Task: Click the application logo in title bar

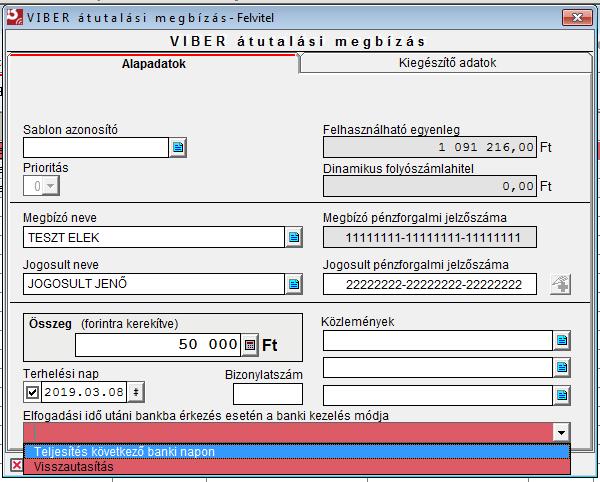Action: pos(15,17)
